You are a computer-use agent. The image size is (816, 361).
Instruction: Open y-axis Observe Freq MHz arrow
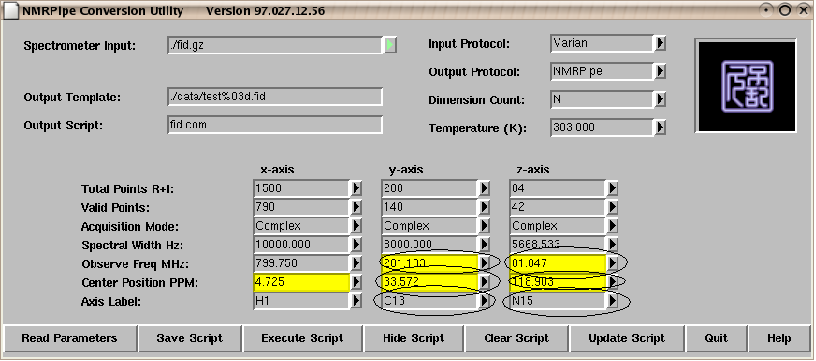click(x=484, y=263)
